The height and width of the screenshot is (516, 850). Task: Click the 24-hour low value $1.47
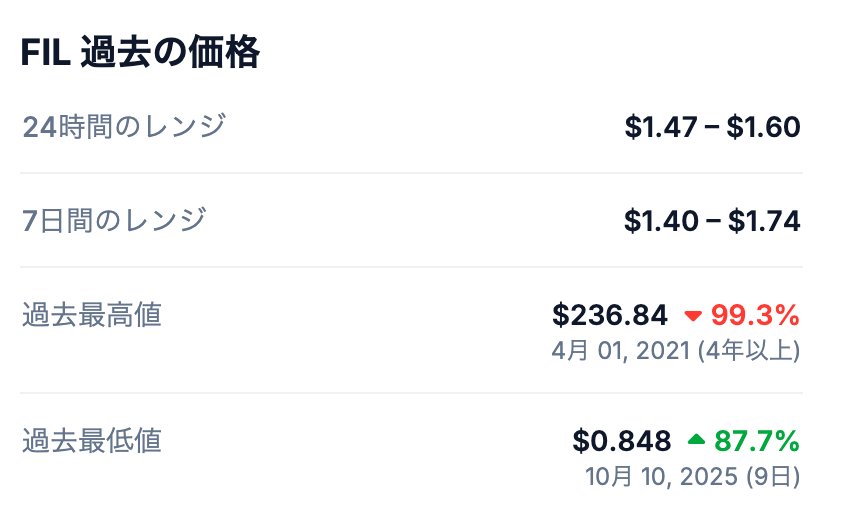660,128
